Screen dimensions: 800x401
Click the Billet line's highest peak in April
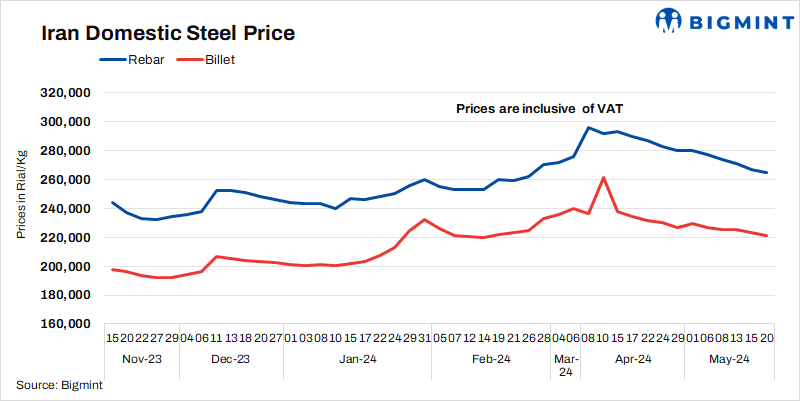pos(603,177)
